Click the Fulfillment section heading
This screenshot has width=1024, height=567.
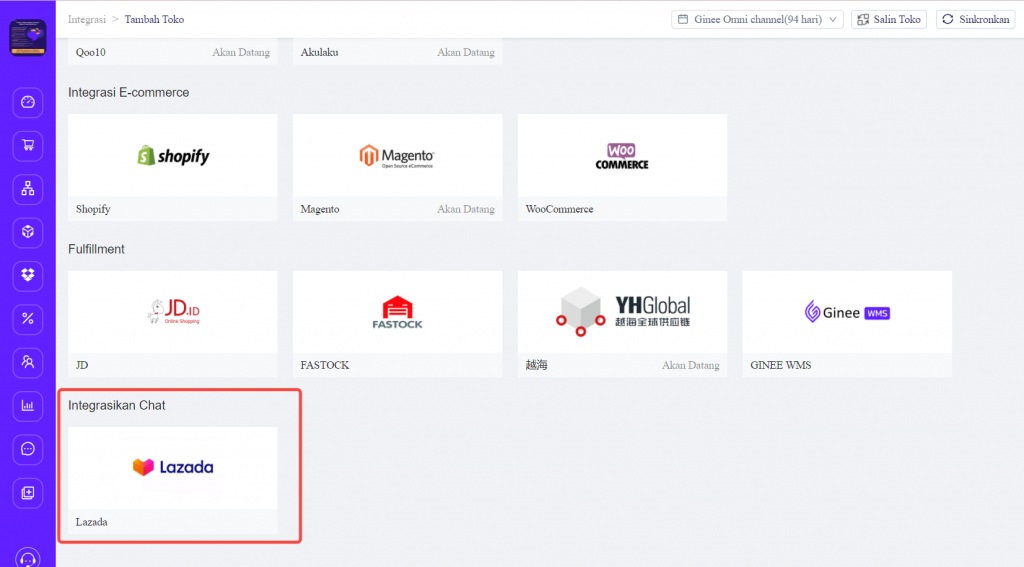tap(96, 249)
